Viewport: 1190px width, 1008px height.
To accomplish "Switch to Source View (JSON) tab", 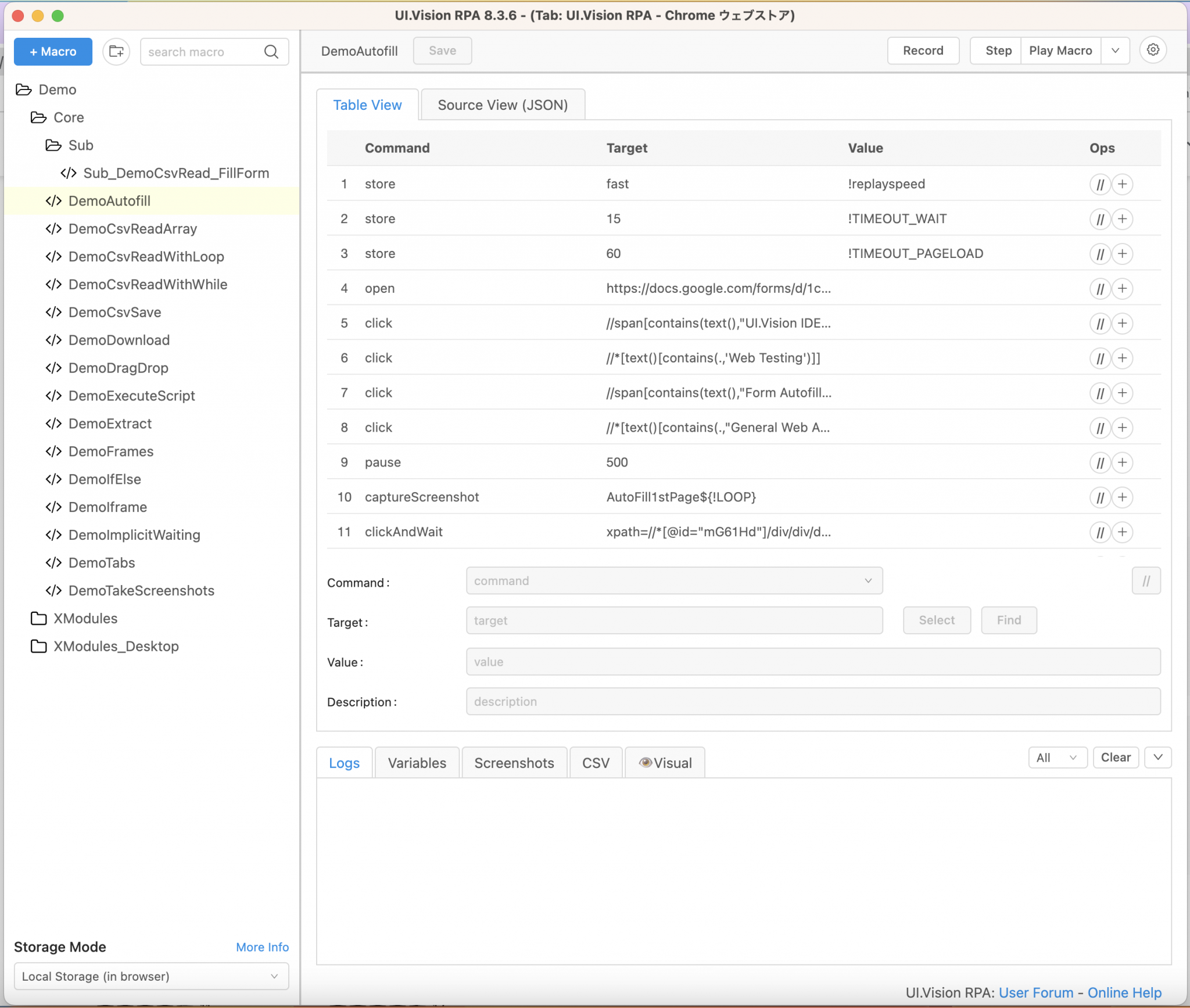I will pos(501,105).
